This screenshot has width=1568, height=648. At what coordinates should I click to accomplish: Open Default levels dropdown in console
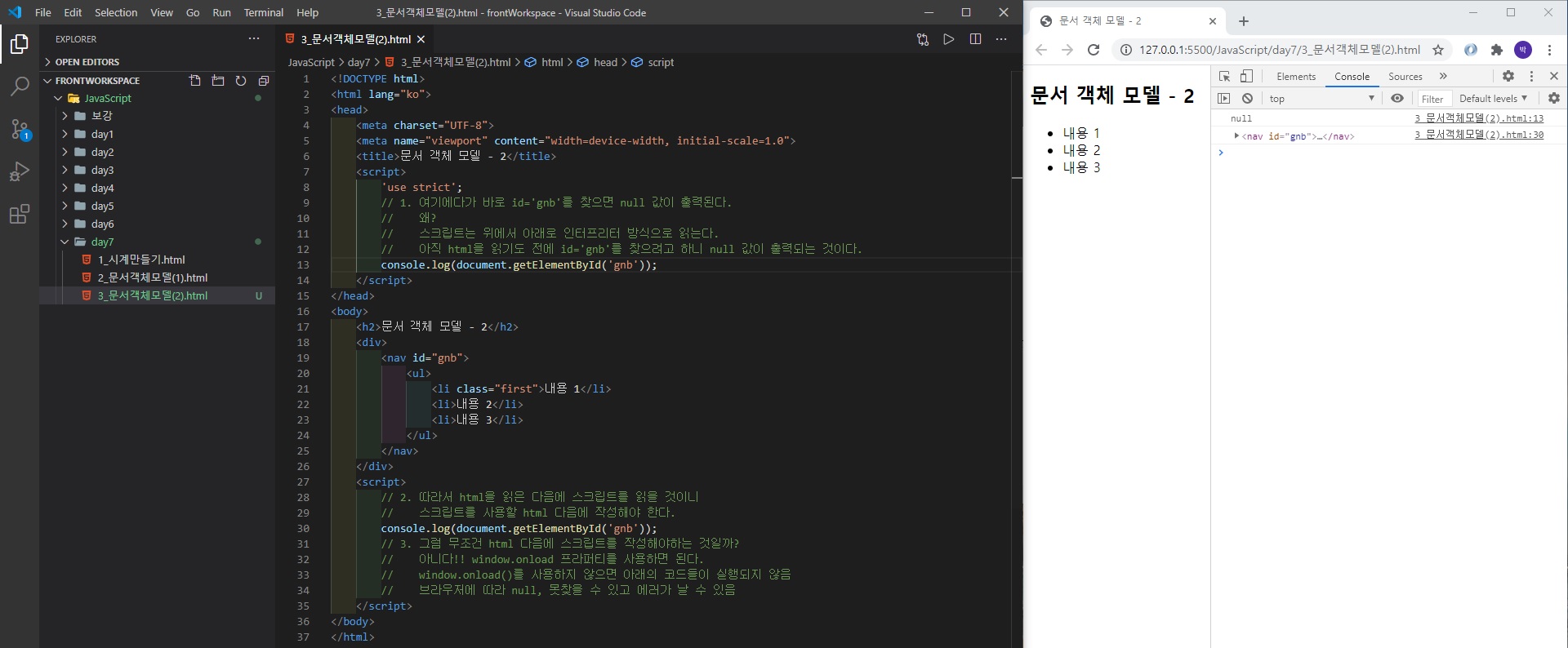pos(1493,98)
